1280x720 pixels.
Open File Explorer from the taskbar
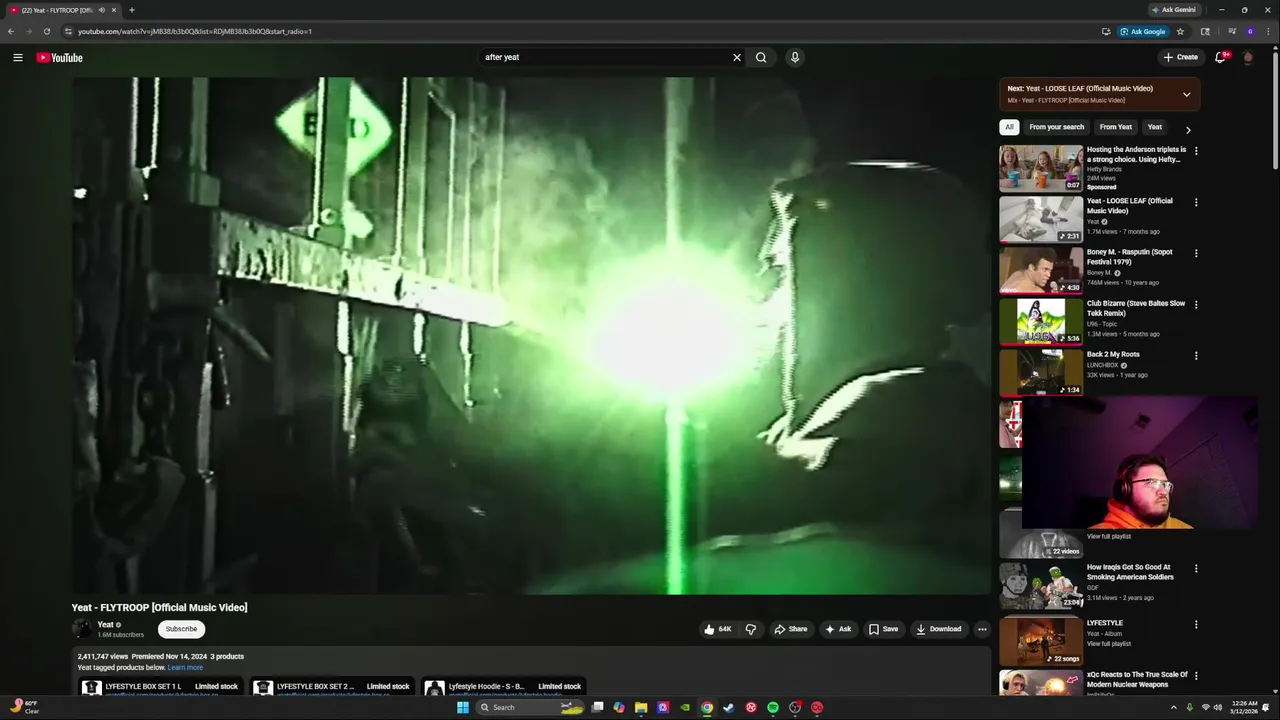[641, 707]
